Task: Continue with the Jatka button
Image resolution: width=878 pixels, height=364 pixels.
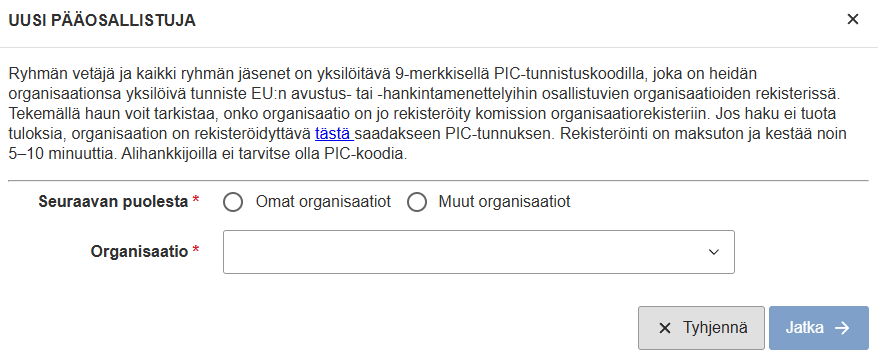Action: pos(819,328)
